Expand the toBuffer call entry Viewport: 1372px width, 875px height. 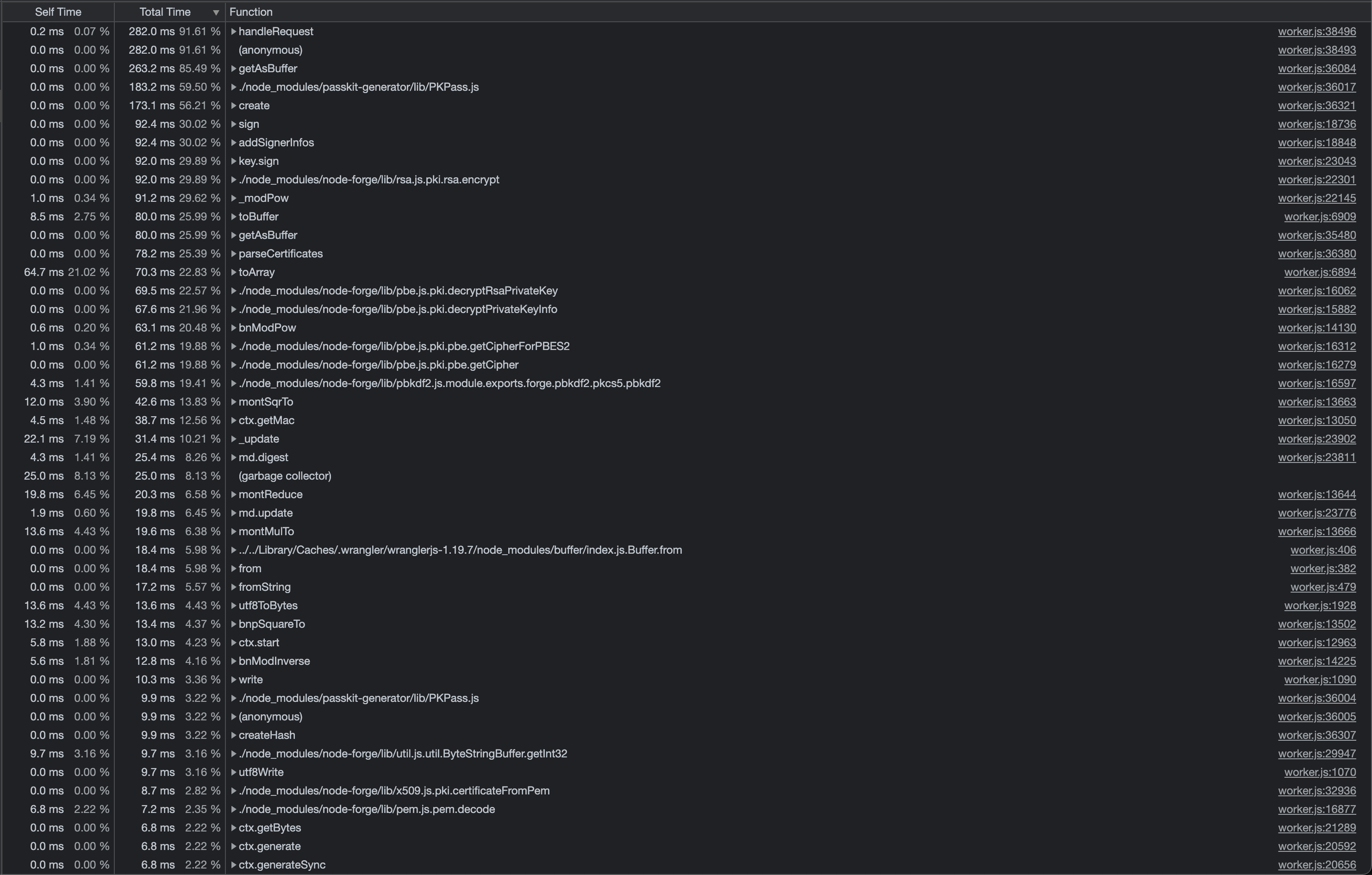point(233,217)
